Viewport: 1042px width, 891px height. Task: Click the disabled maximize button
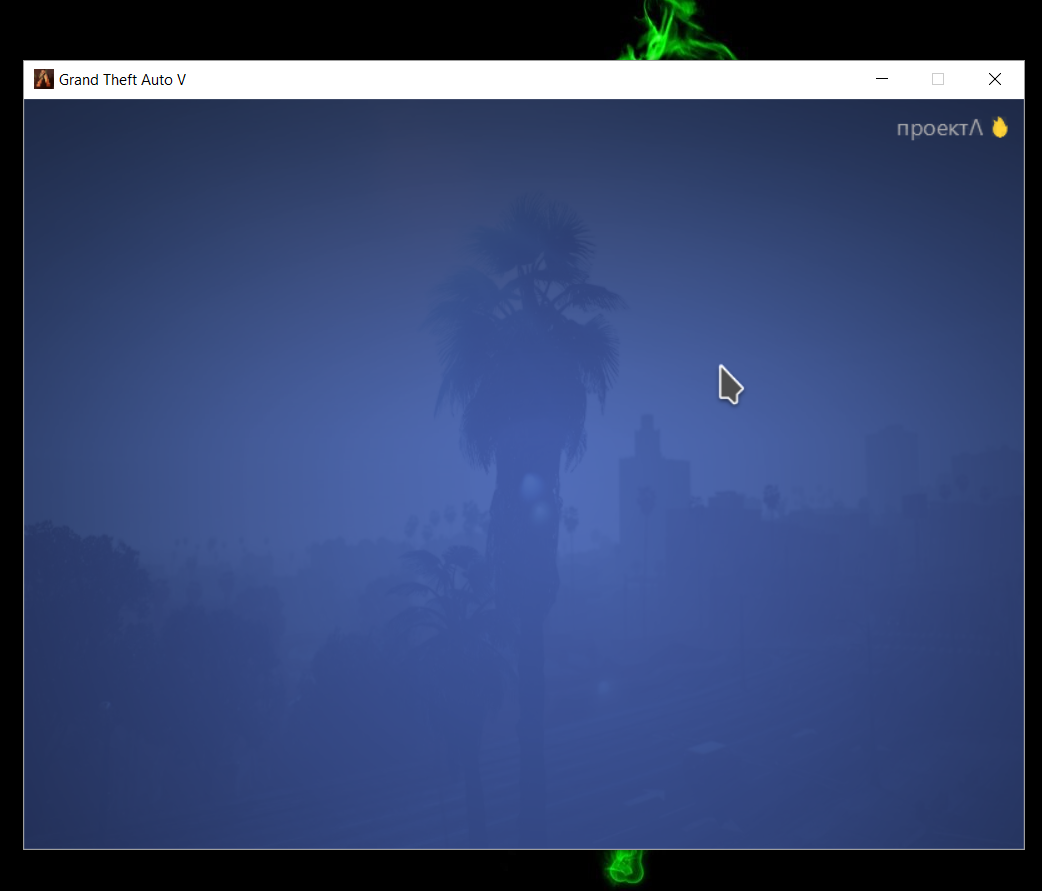click(x=938, y=79)
